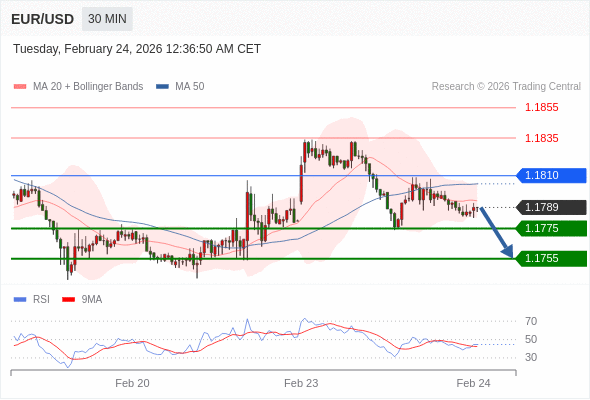Viewport: 590px width, 400px height.
Task: Click the MA 50 blue legend swatch
Action: pyautogui.click(x=163, y=87)
